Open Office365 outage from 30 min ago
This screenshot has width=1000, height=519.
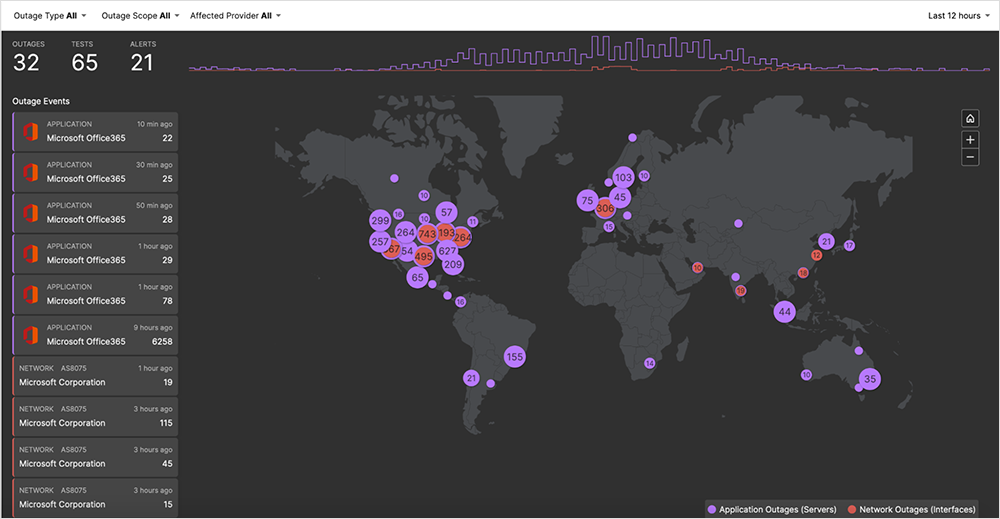(95, 172)
